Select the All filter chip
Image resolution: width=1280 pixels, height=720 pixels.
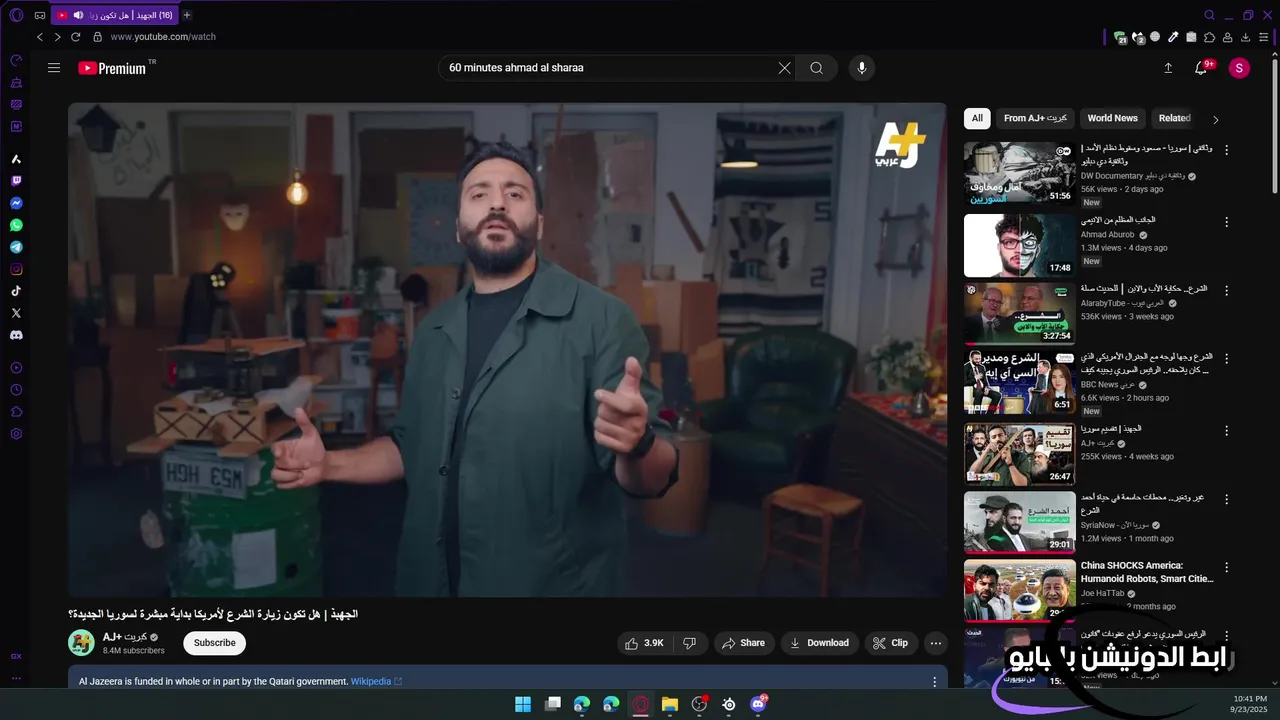(977, 118)
